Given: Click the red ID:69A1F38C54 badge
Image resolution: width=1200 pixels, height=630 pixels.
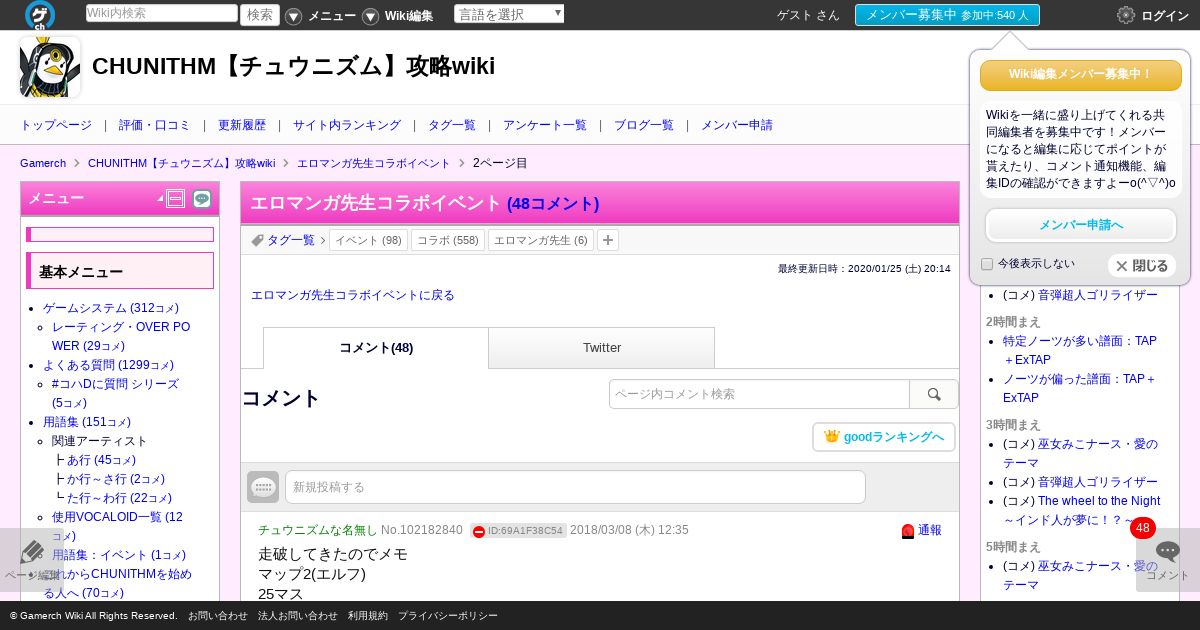Looking at the screenshot, I should (x=518, y=530).
